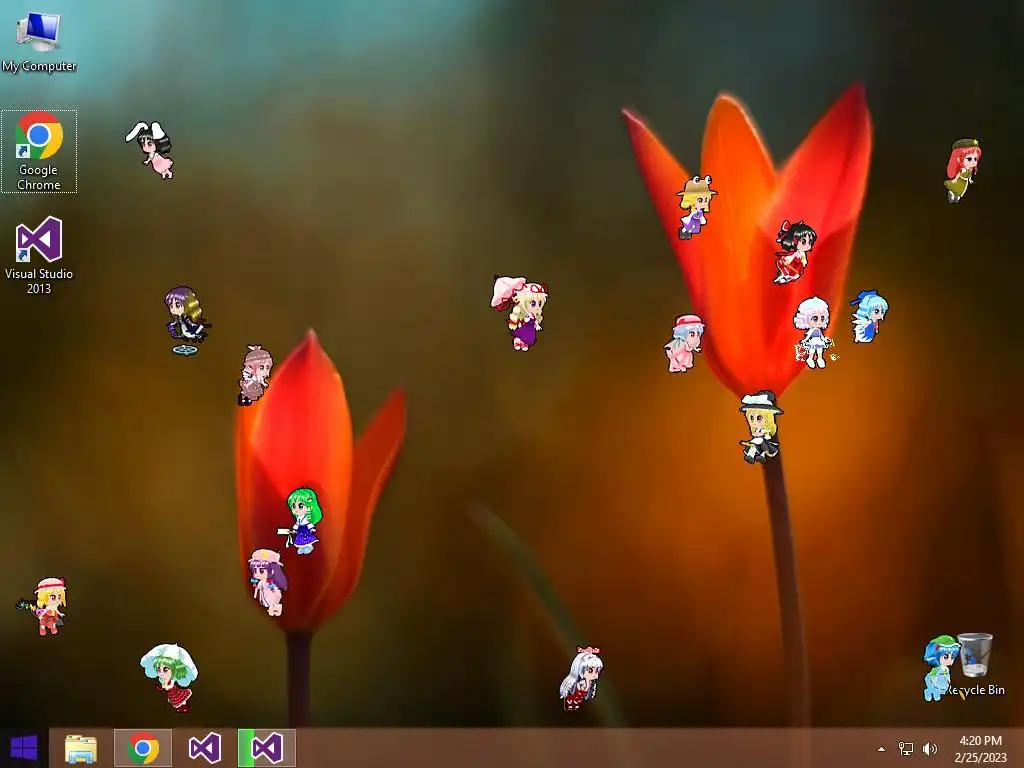Click the rabbit-eared girl in pink dress
The height and width of the screenshot is (768, 1024).
[x=152, y=149]
